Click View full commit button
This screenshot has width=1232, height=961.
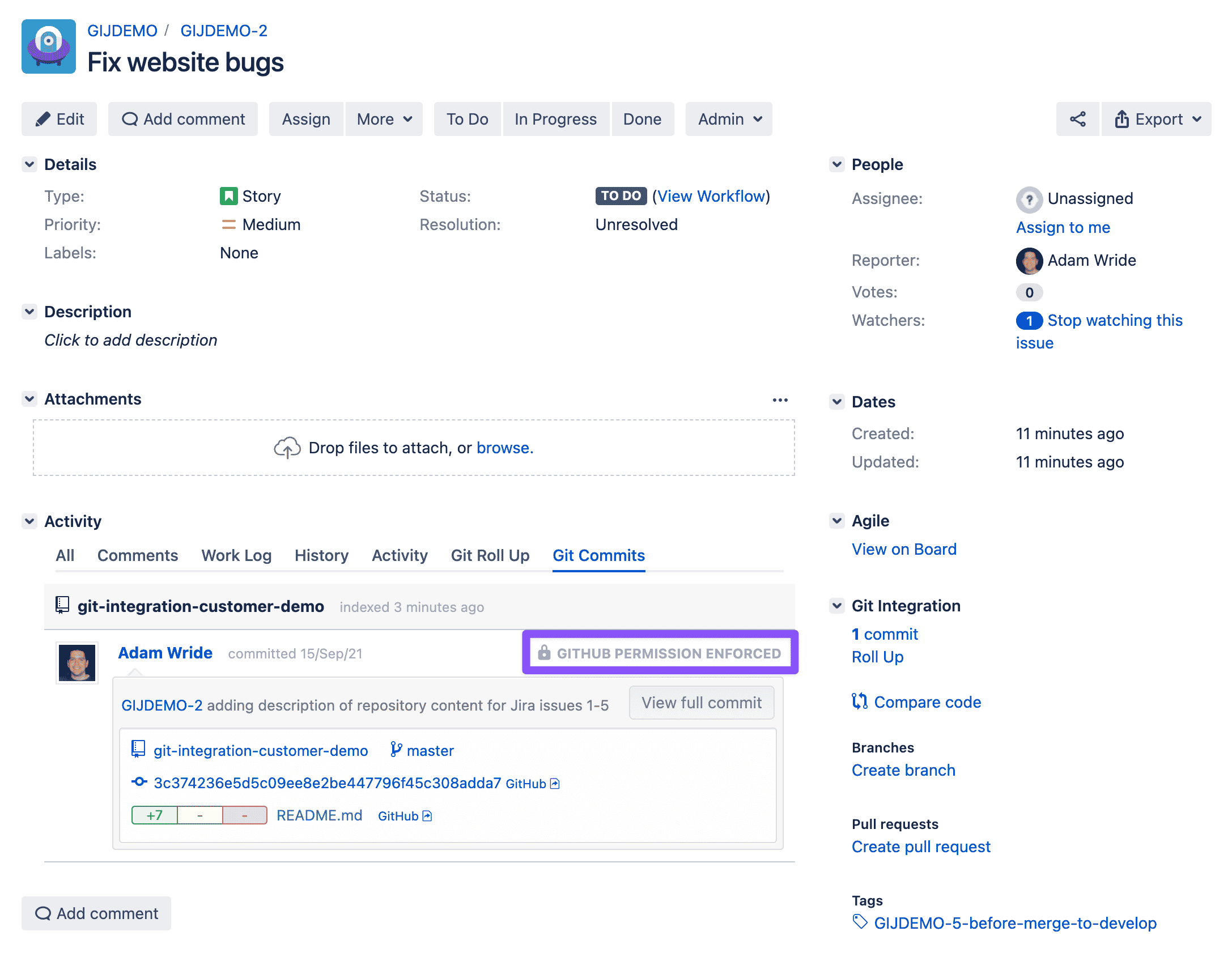coord(701,703)
